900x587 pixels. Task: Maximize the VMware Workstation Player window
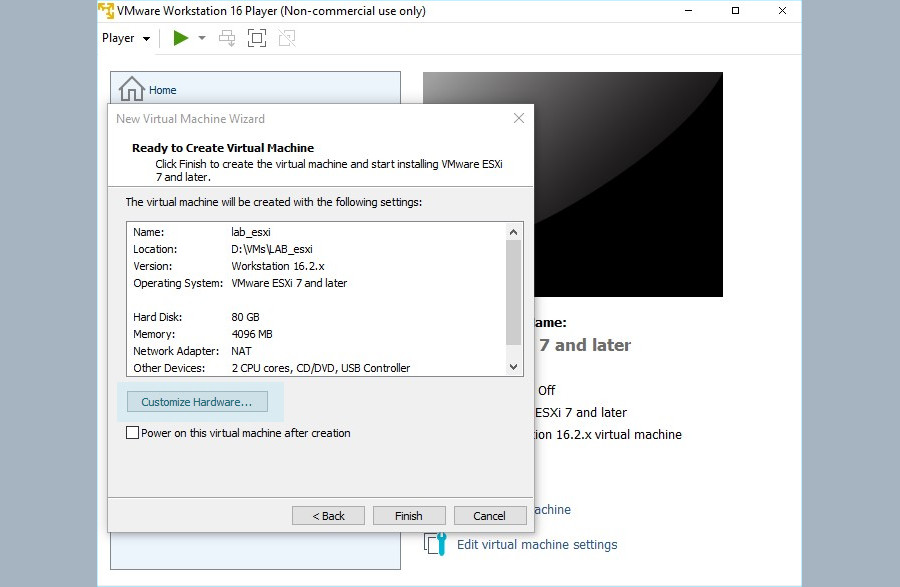pyautogui.click(x=735, y=10)
